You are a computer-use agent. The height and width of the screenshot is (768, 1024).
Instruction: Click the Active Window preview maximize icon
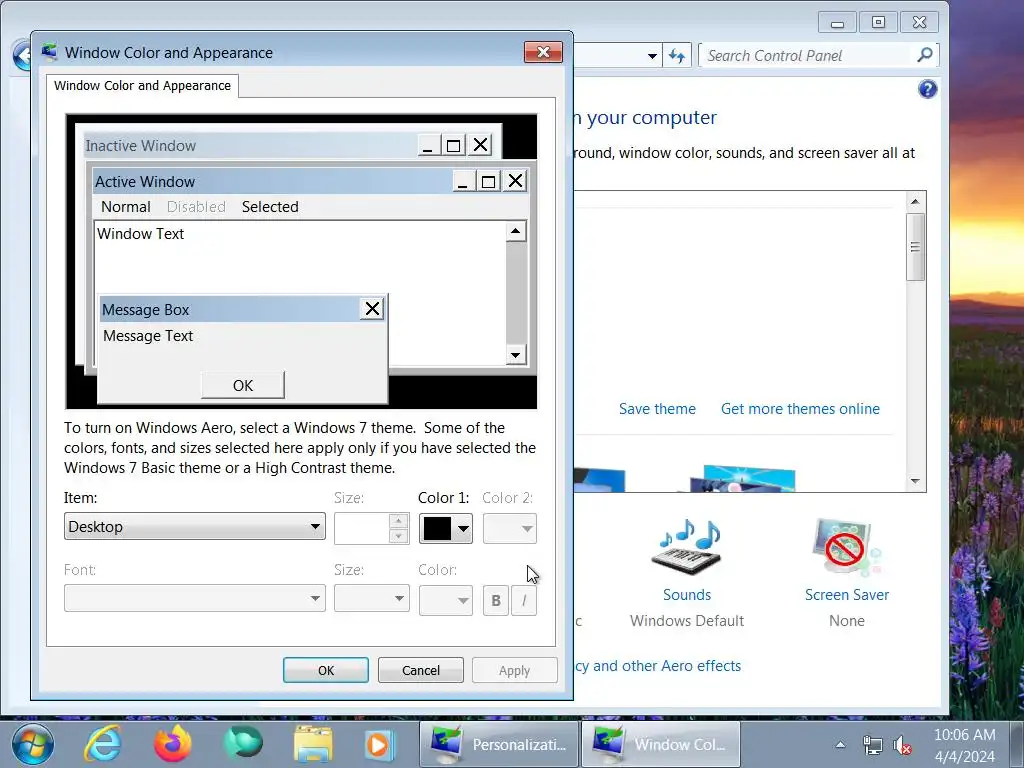pos(488,181)
